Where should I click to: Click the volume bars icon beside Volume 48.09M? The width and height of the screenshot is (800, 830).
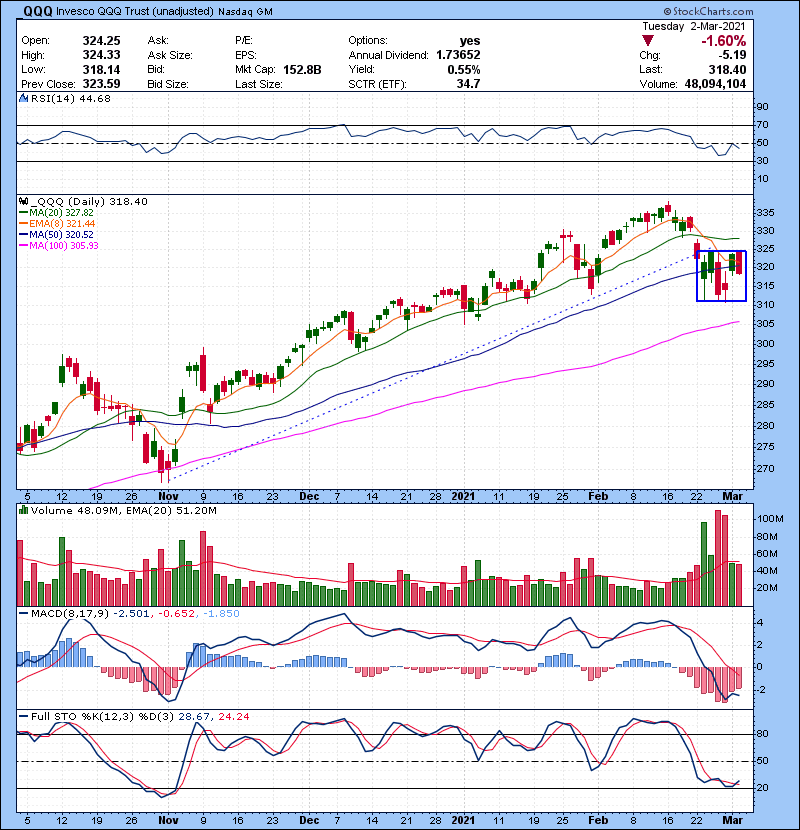pyautogui.click(x=24, y=510)
